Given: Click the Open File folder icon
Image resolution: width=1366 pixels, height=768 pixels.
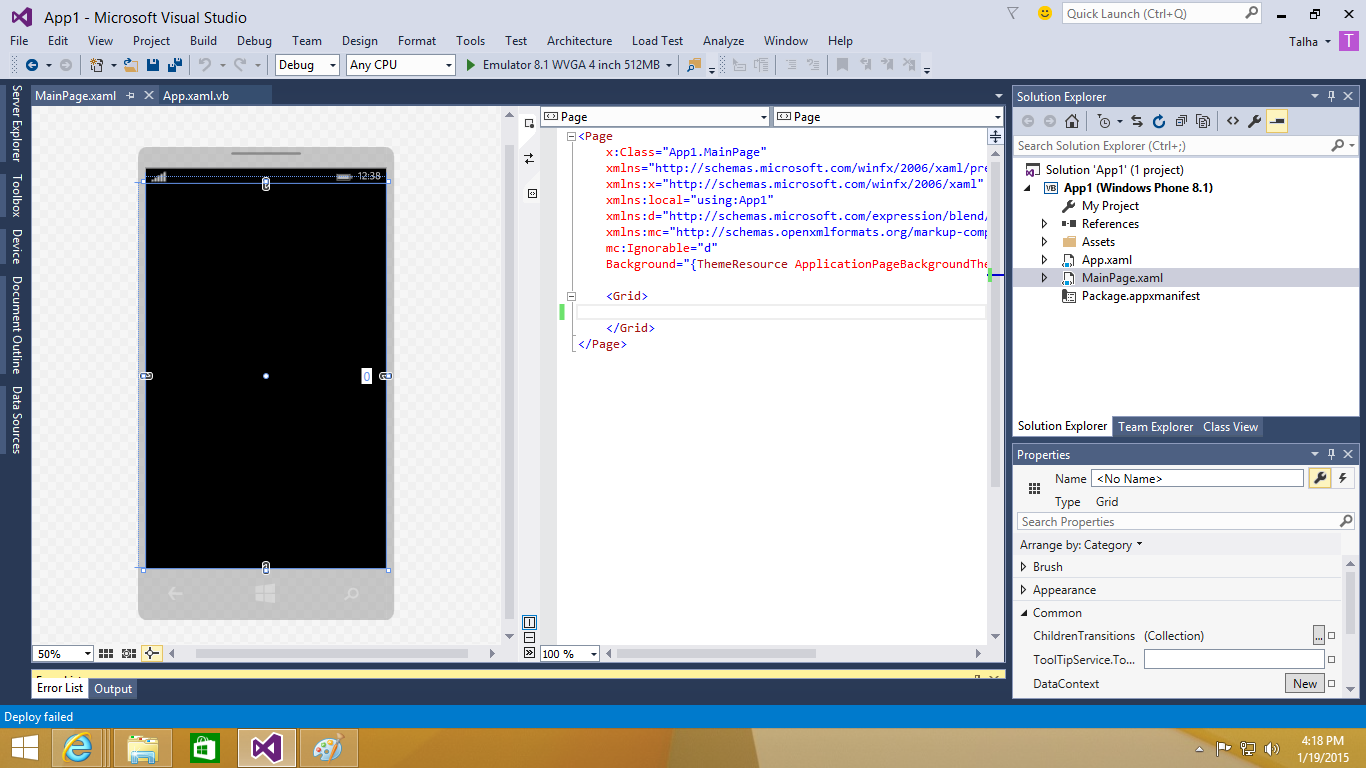Looking at the screenshot, I should coord(132,65).
